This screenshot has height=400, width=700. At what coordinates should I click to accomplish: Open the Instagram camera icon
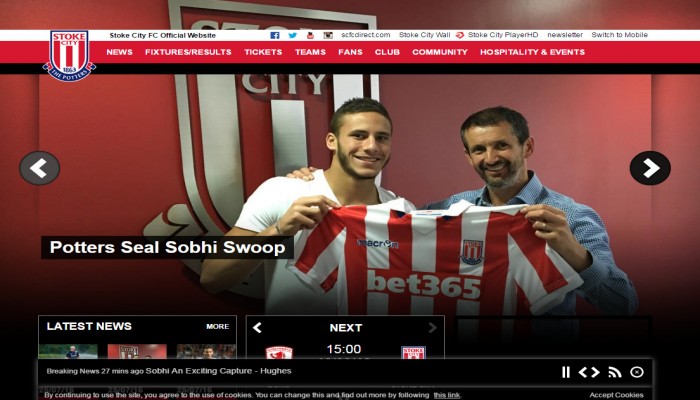(328, 35)
